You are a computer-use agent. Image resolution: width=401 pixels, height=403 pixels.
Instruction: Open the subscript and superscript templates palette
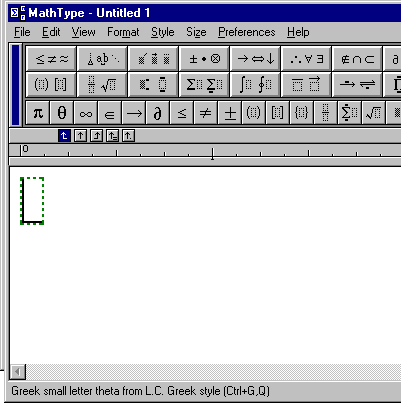coord(153,84)
